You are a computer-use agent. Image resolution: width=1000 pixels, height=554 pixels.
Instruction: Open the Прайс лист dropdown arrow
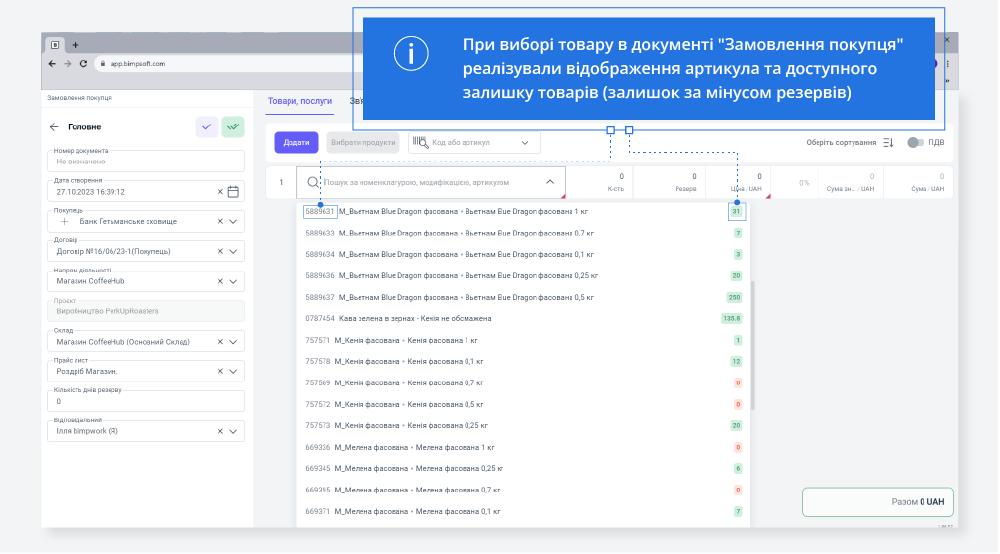[x=233, y=371]
